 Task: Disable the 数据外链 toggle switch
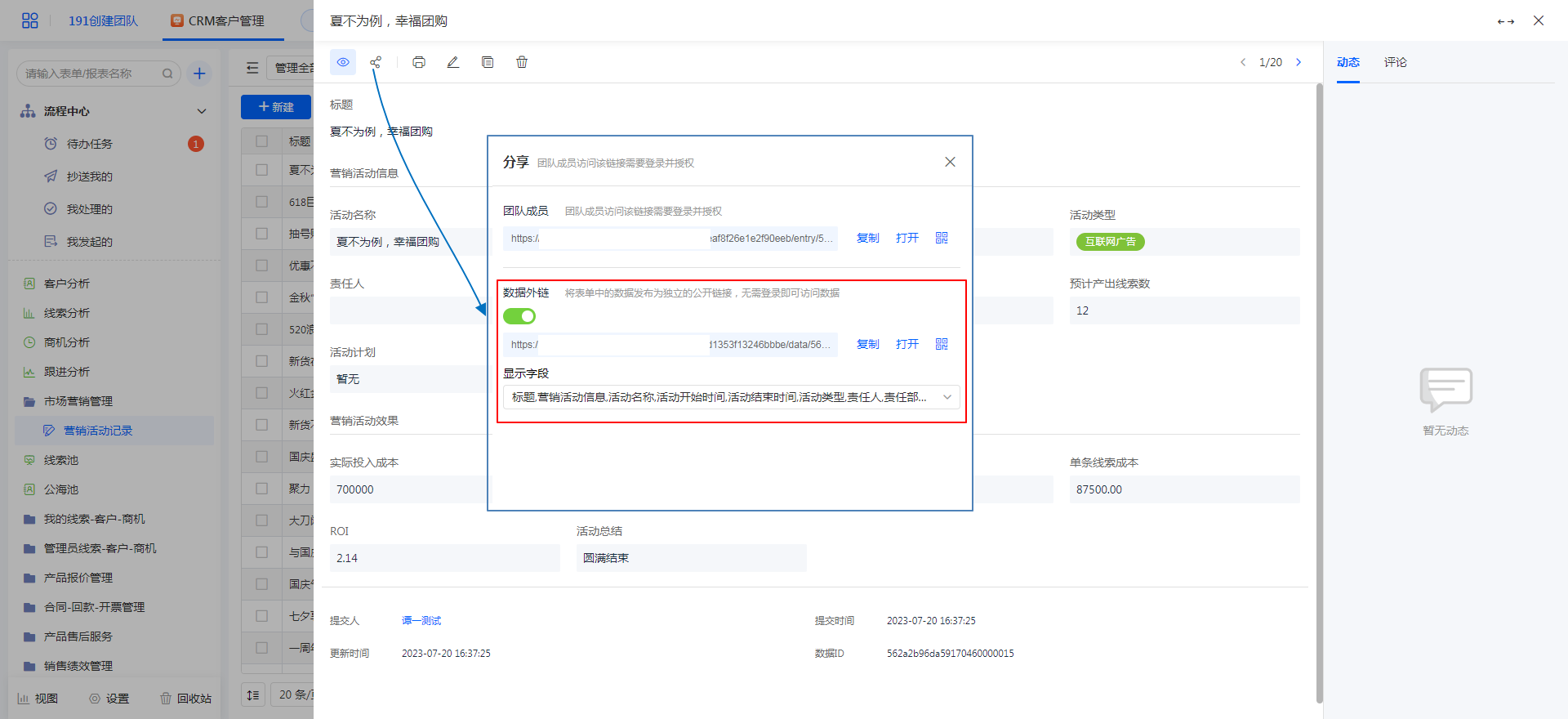(x=519, y=316)
